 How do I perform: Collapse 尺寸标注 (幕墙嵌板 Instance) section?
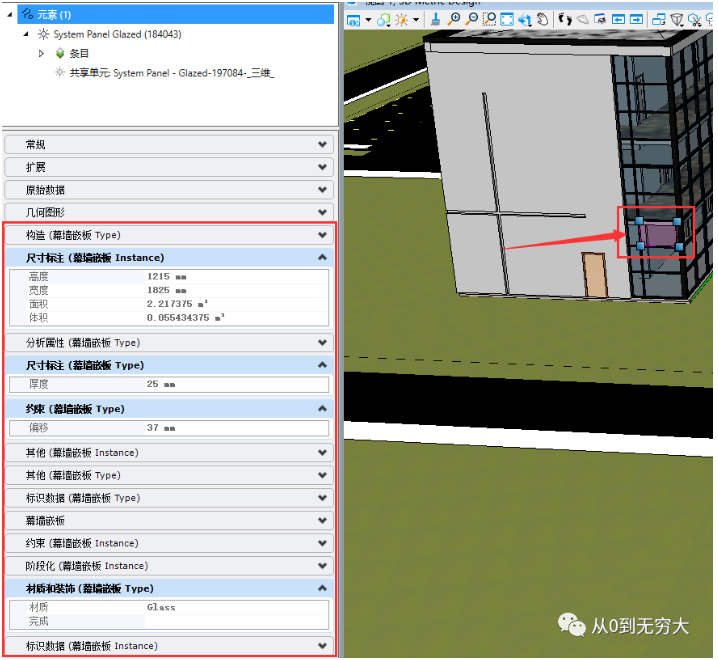tap(169, 257)
